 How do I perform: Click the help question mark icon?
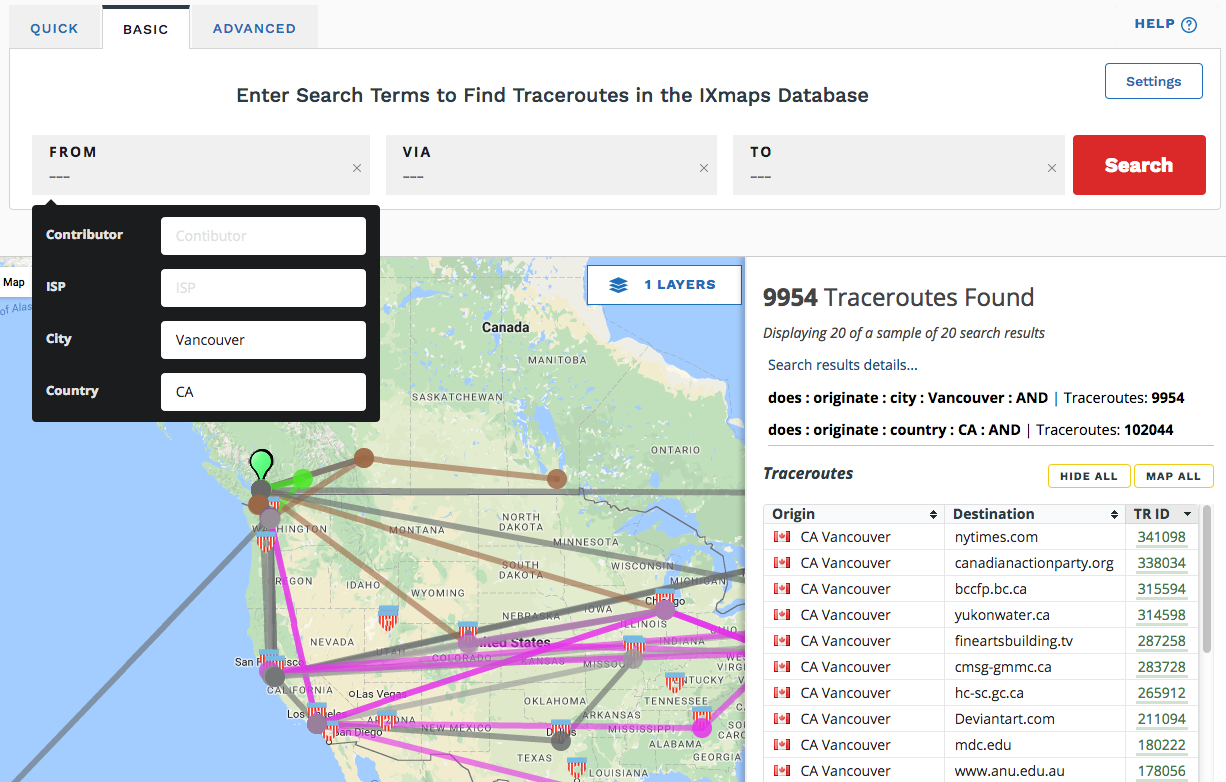[1189, 25]
